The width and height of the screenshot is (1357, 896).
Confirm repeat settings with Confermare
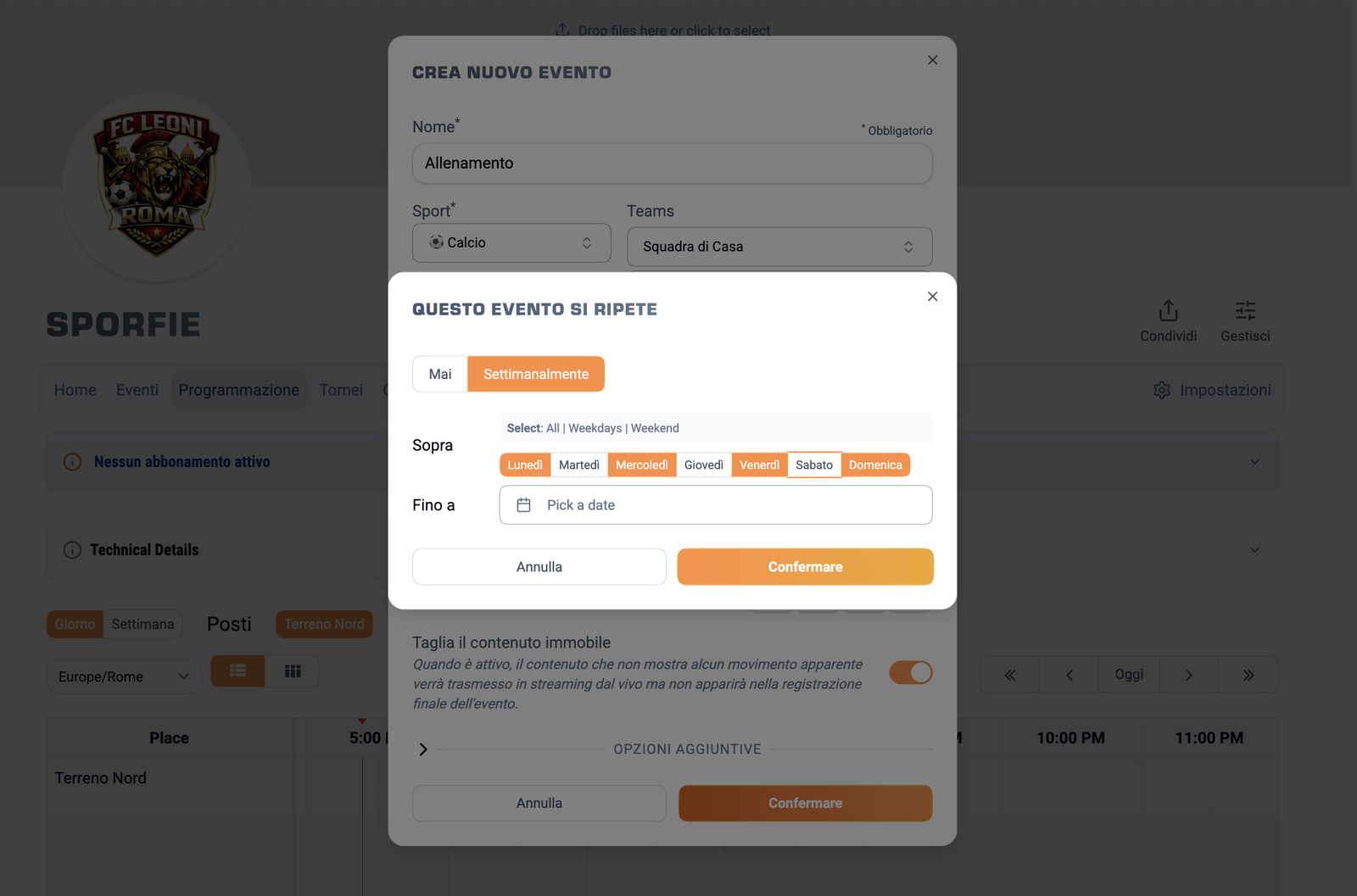[x=805, y=567]
